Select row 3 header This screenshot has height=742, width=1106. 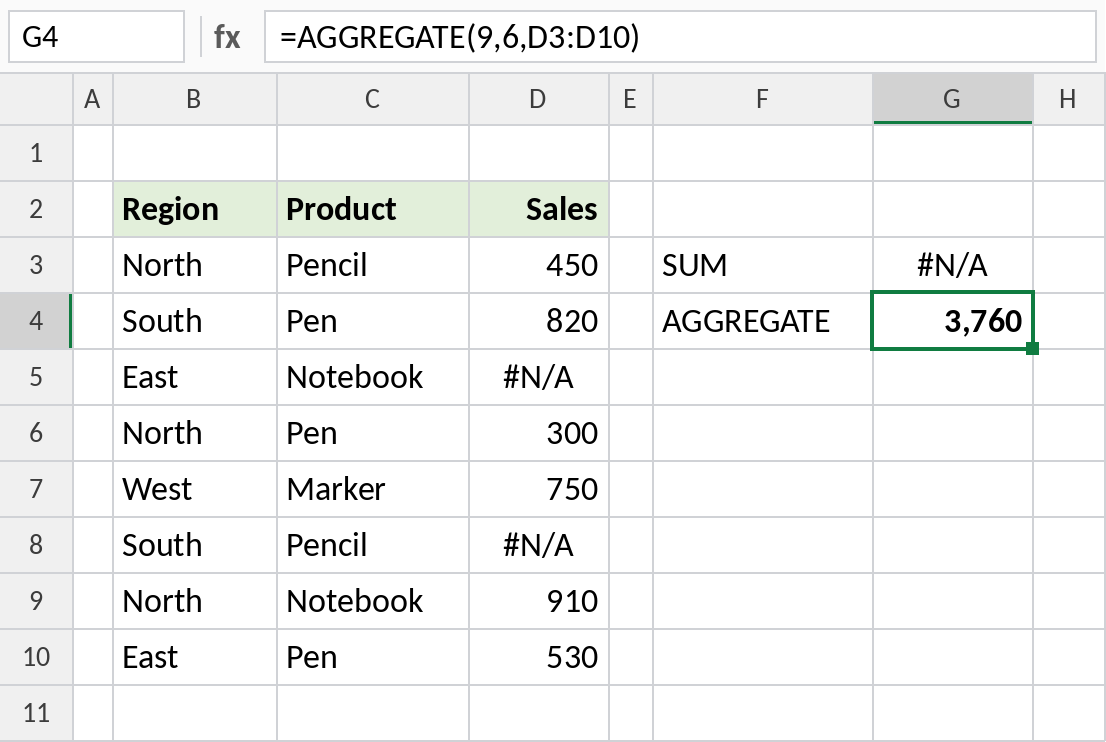click(36, 265)
